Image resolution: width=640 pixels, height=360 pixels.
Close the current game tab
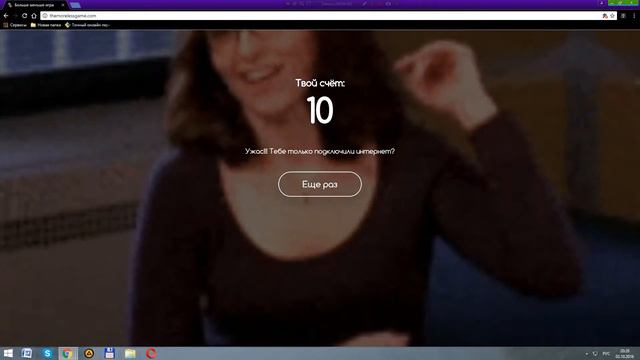click(63, 5)
